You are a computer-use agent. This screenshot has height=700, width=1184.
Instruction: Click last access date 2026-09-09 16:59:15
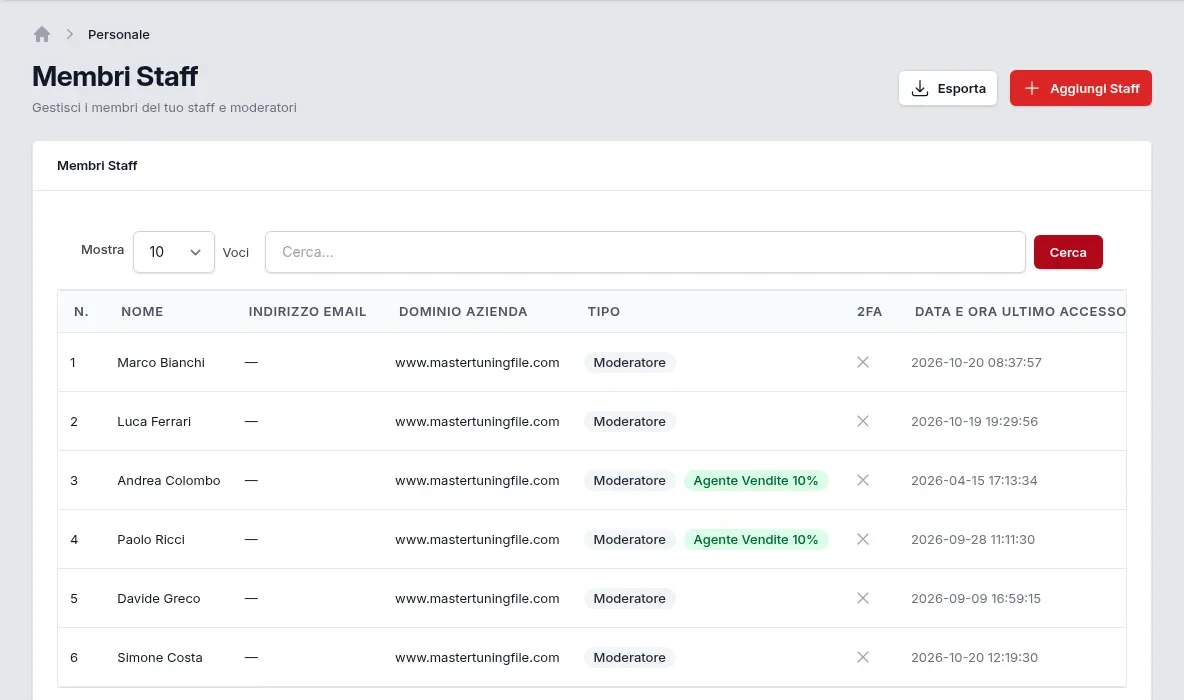(x=976, y=598)
